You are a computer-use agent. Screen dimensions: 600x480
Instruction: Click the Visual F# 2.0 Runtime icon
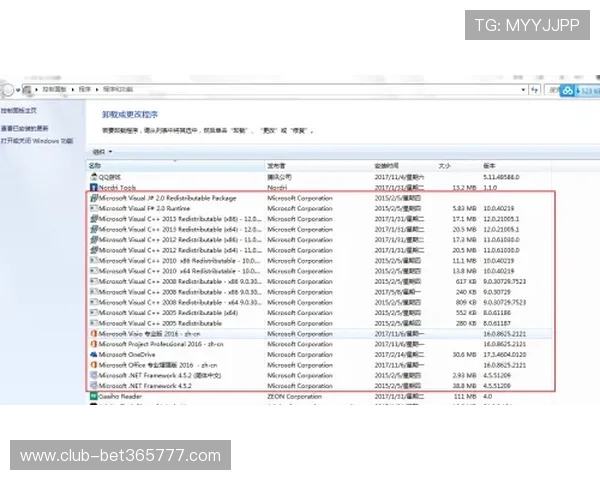pos(94,208)
